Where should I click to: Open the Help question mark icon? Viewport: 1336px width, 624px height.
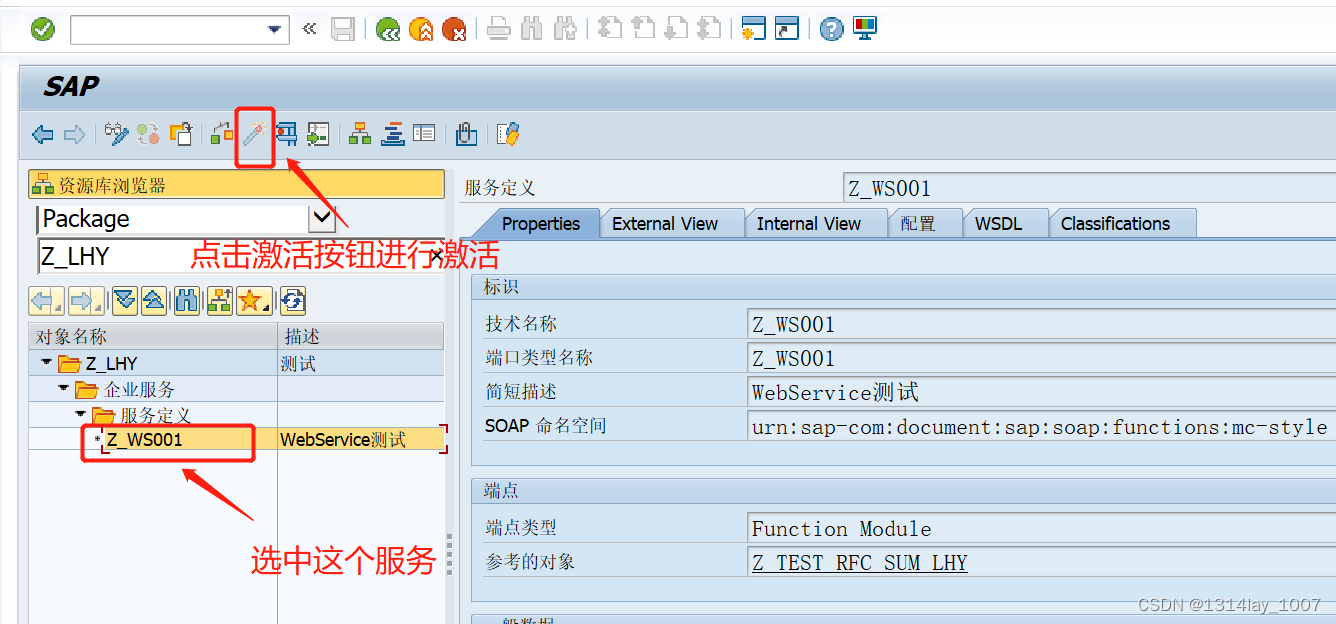pyautogui.click(x=831, y=29)
